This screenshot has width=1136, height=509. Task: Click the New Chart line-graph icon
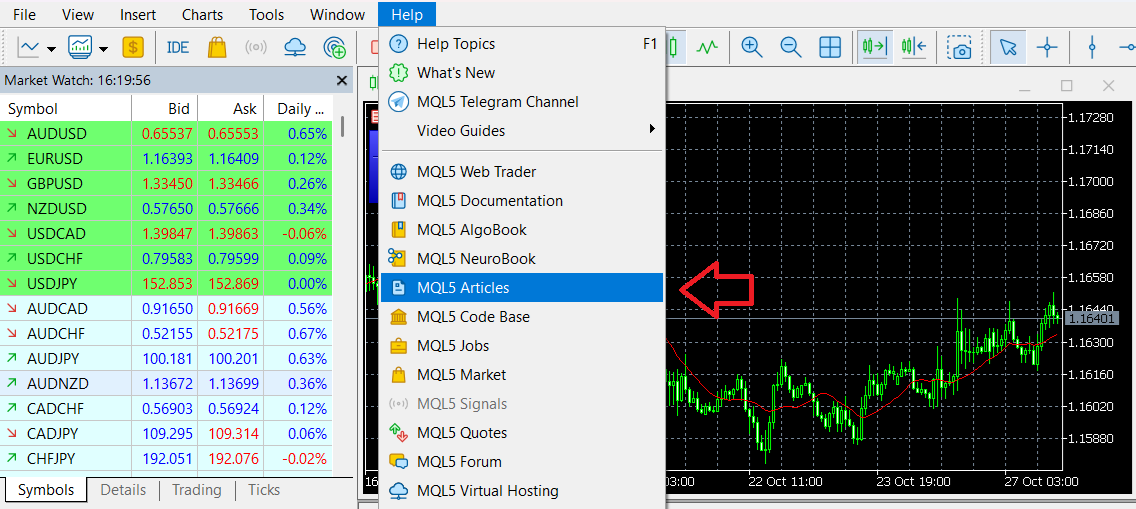pyautogui.click(x=29, y=48)
